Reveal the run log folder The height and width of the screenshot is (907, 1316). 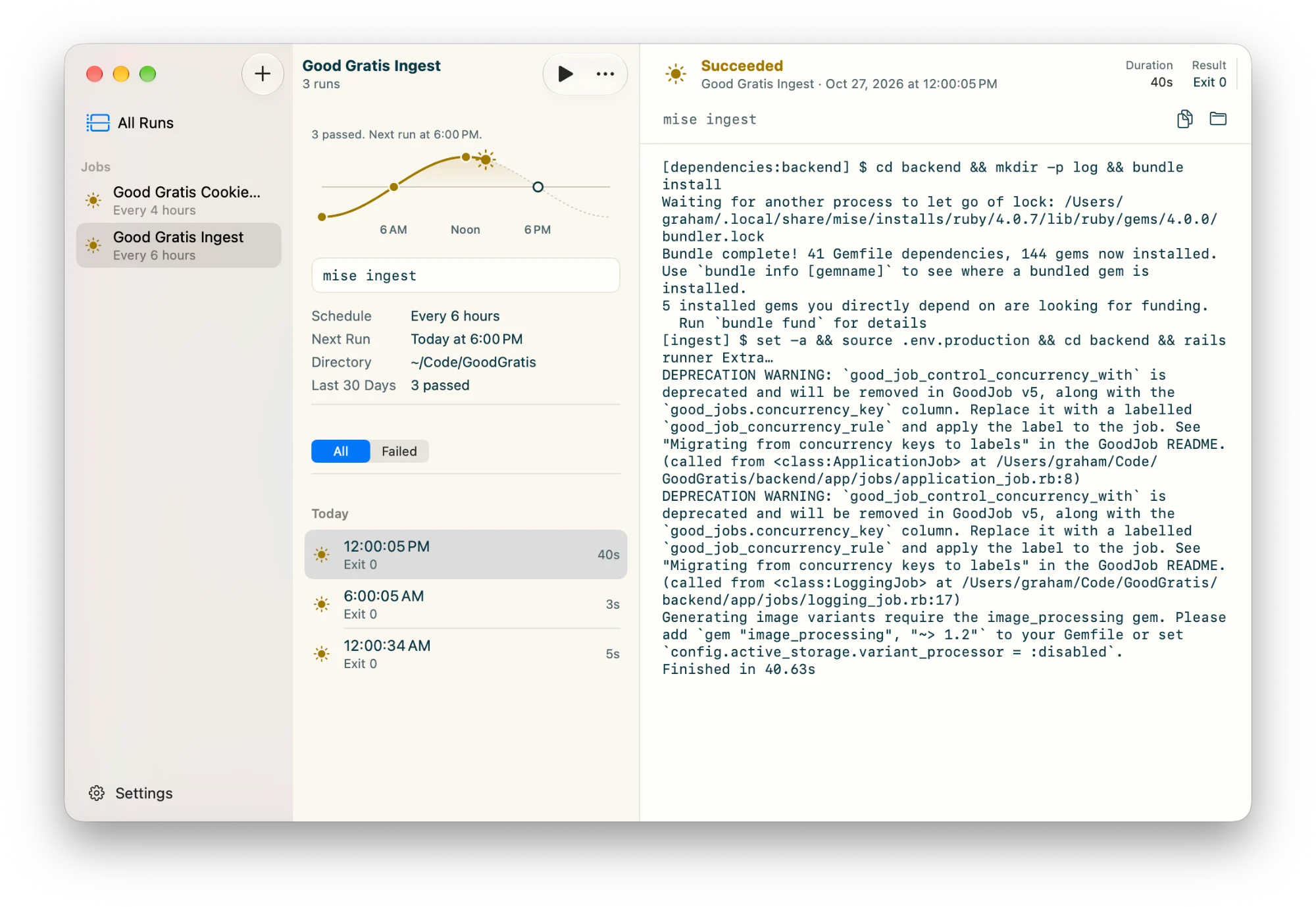[x=1218, y=119]
